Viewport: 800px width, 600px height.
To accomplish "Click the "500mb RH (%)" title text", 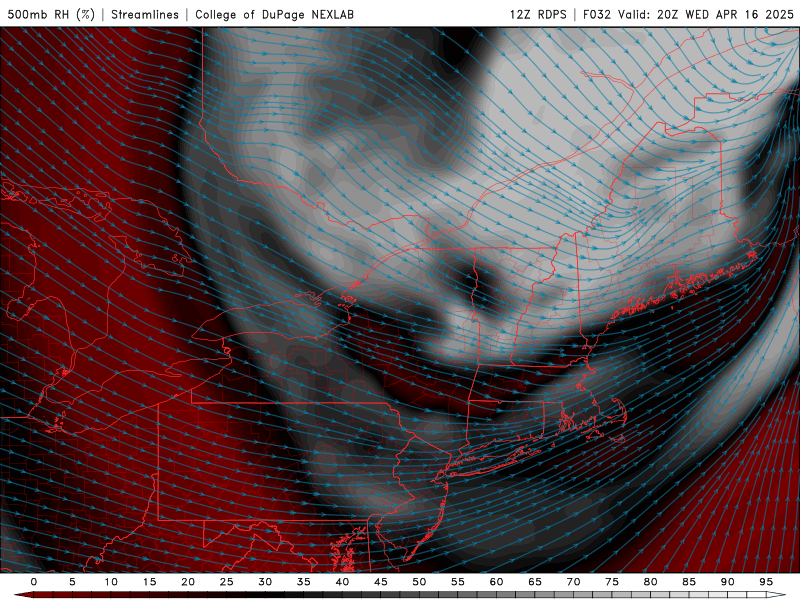I will coord(51,14).
